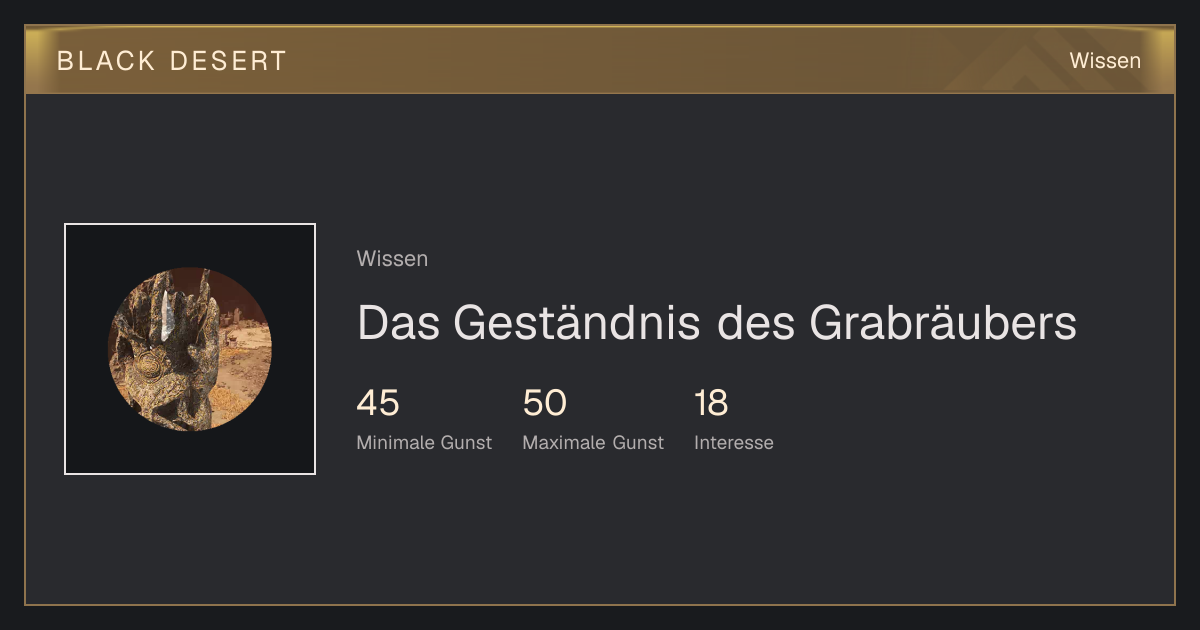The width and height of the screenshot is (1200, 630).
Task: Click the Minimale Gunst label
Action: [424, 443]
